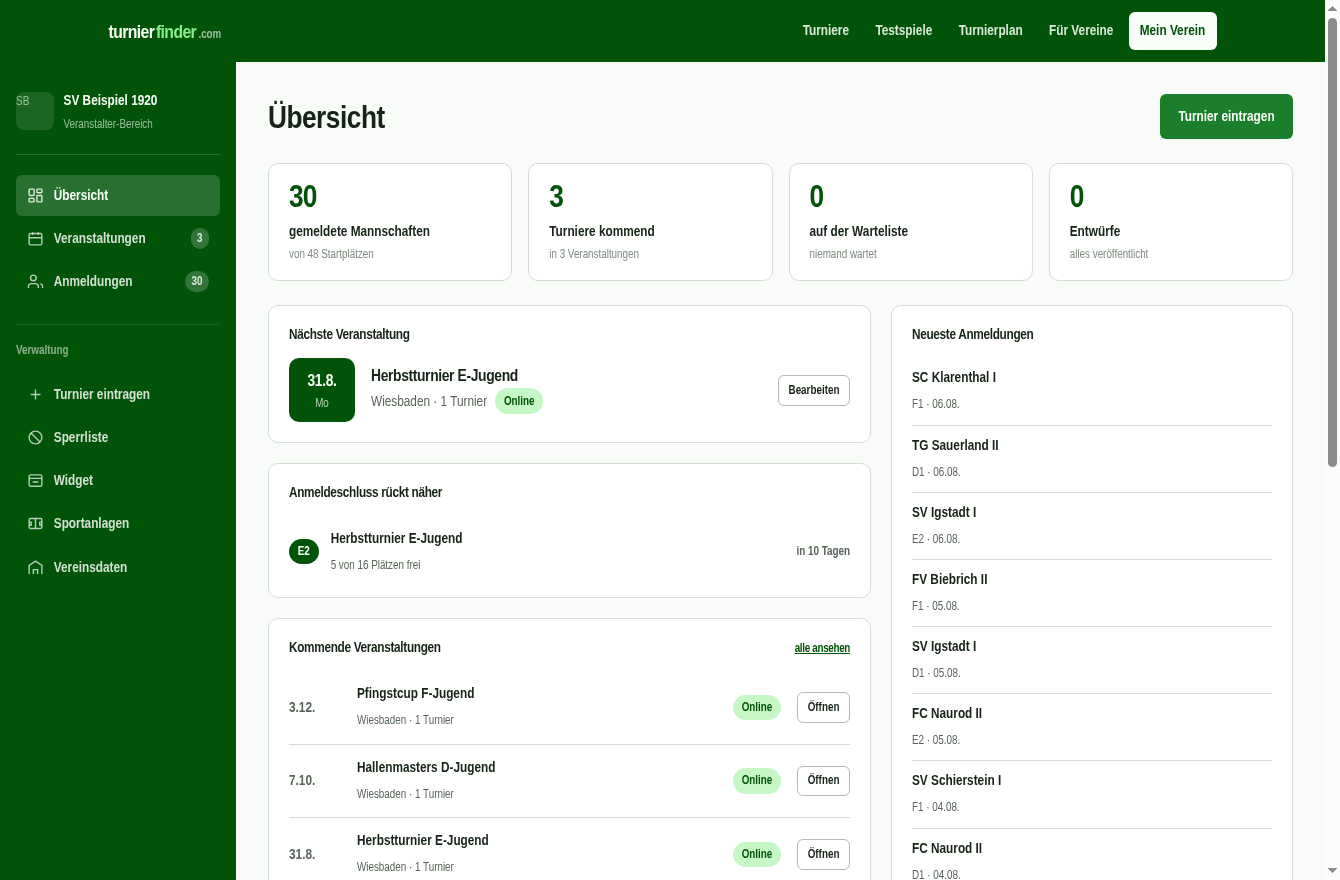
Task: Select SV Igstadt I entry dated 05.08.
Action: coord(1092,659)
